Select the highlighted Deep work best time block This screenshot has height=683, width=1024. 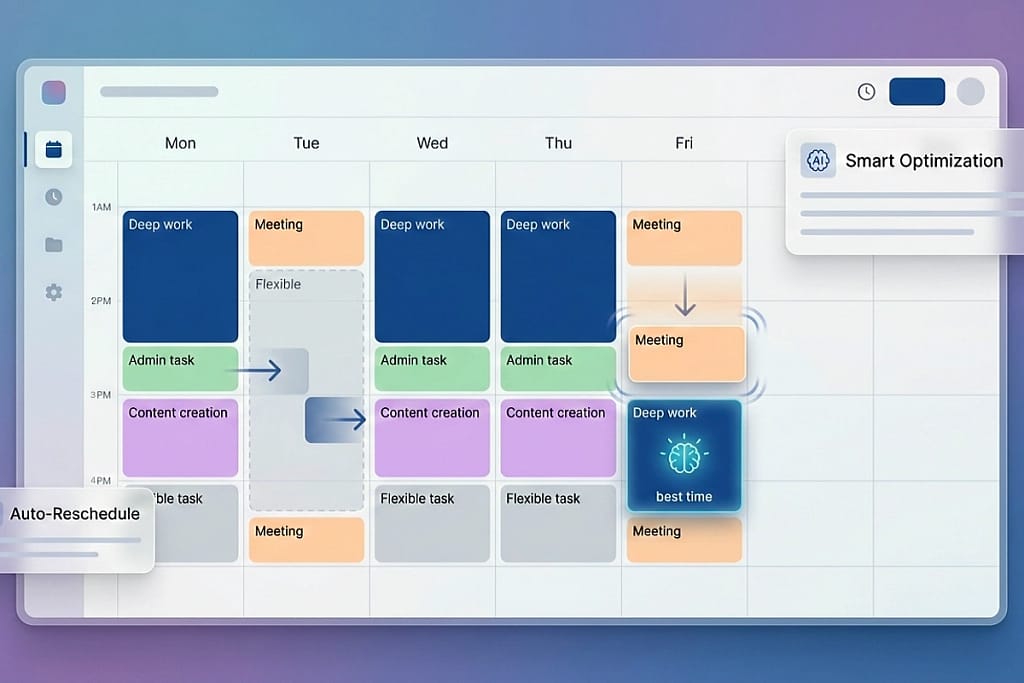(x=684, y=455)
